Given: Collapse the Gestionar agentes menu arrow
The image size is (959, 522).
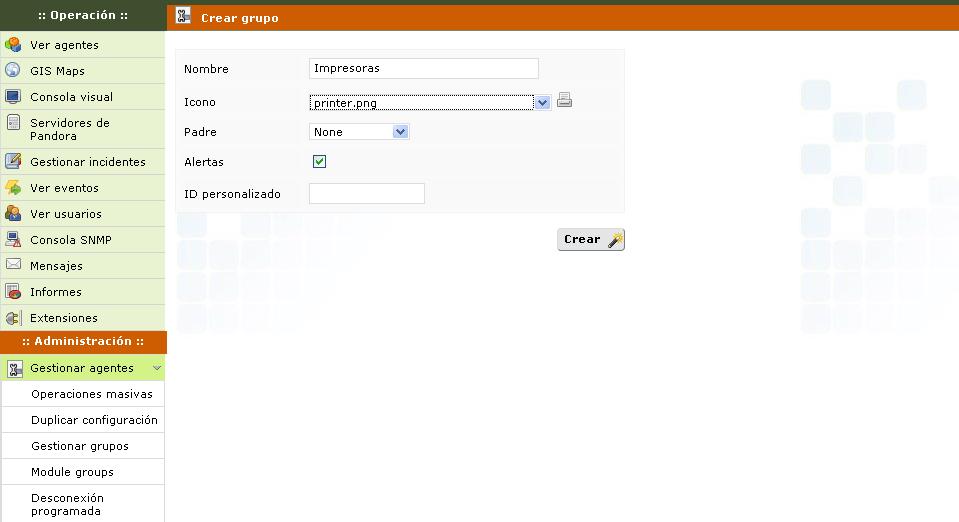Looking at the screenshot, I should point(157,368).
